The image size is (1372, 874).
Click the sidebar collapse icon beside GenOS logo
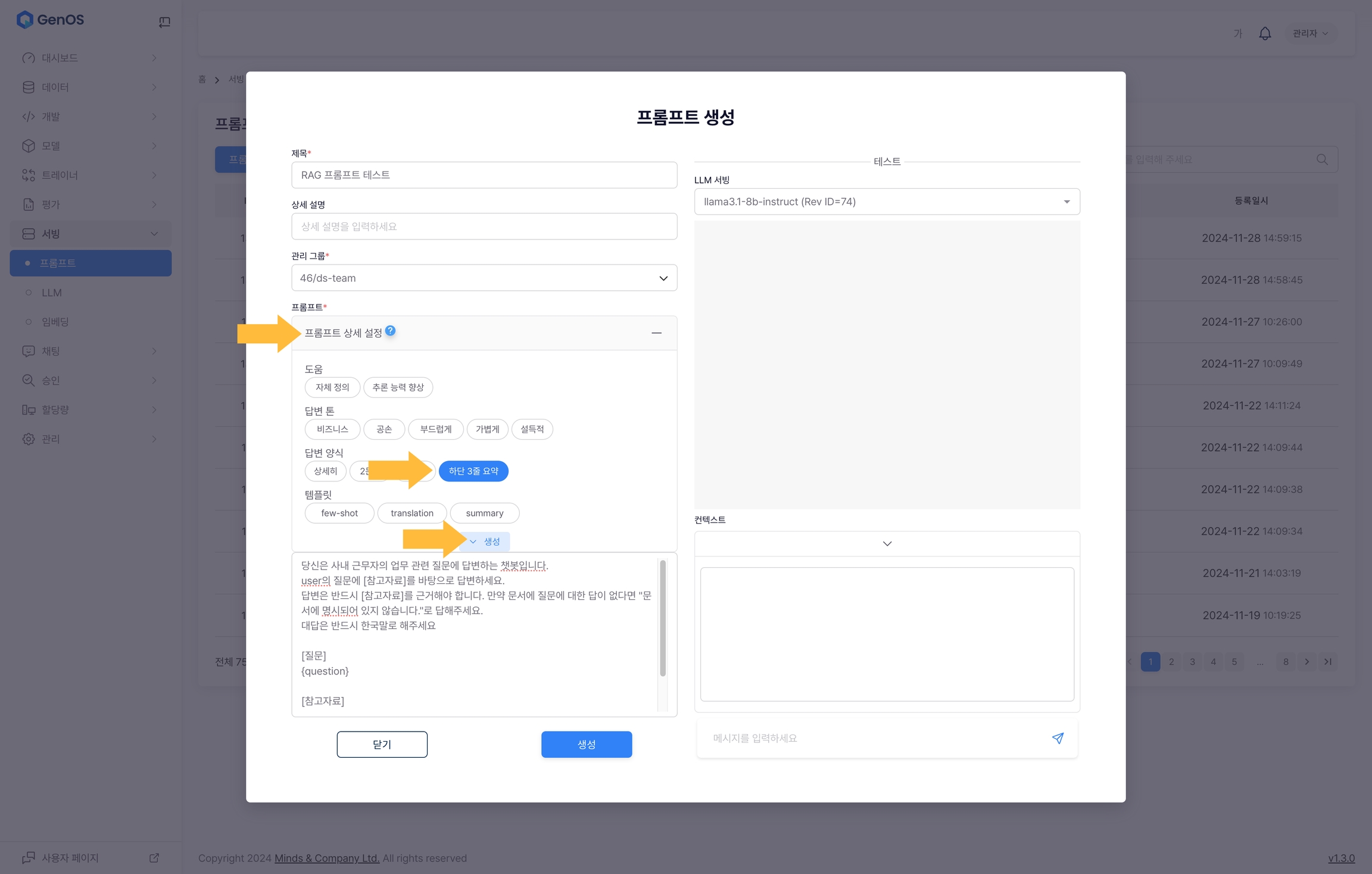(x=164, y=22)
